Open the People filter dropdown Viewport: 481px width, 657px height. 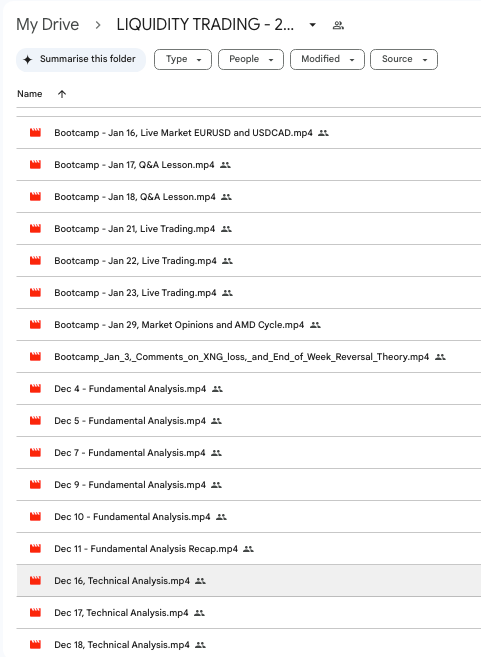point(251,59)
